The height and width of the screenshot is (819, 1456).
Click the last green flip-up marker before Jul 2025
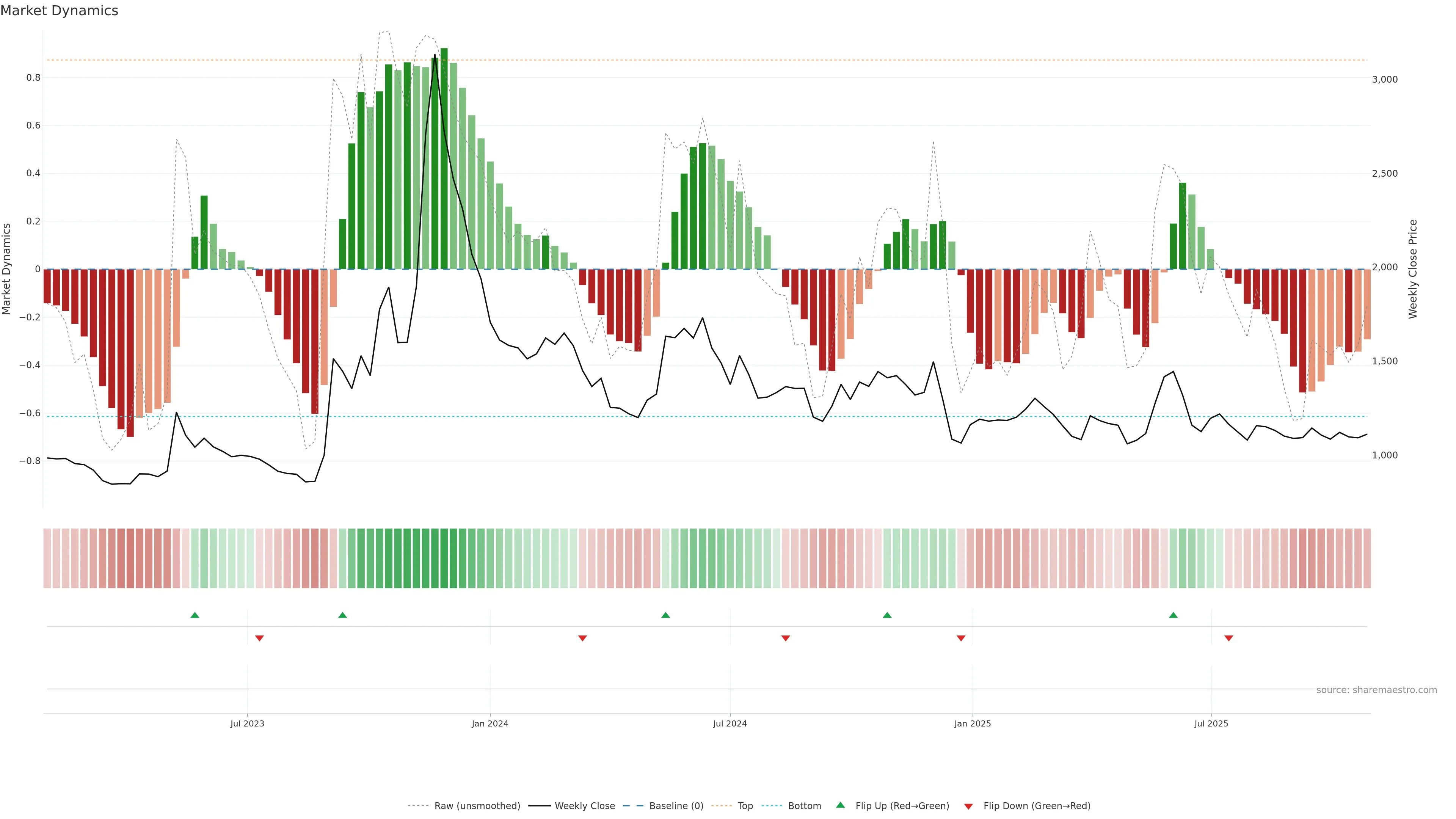pos(1174,615)
